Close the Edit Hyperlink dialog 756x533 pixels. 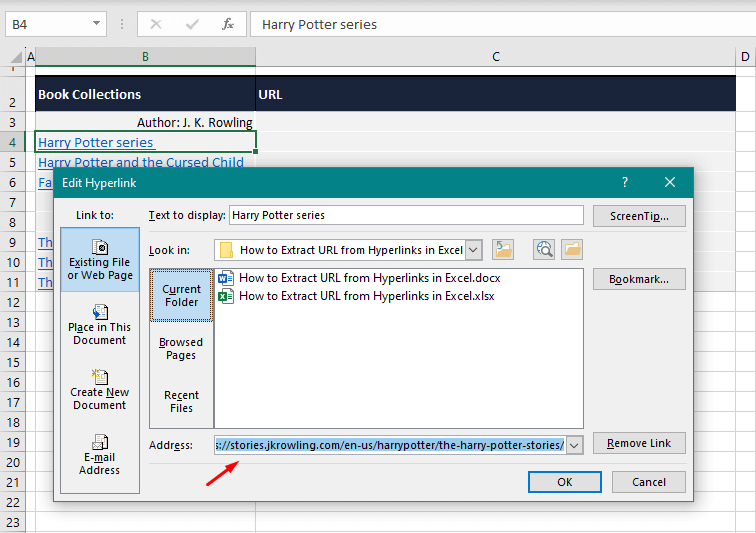(670, 182)
